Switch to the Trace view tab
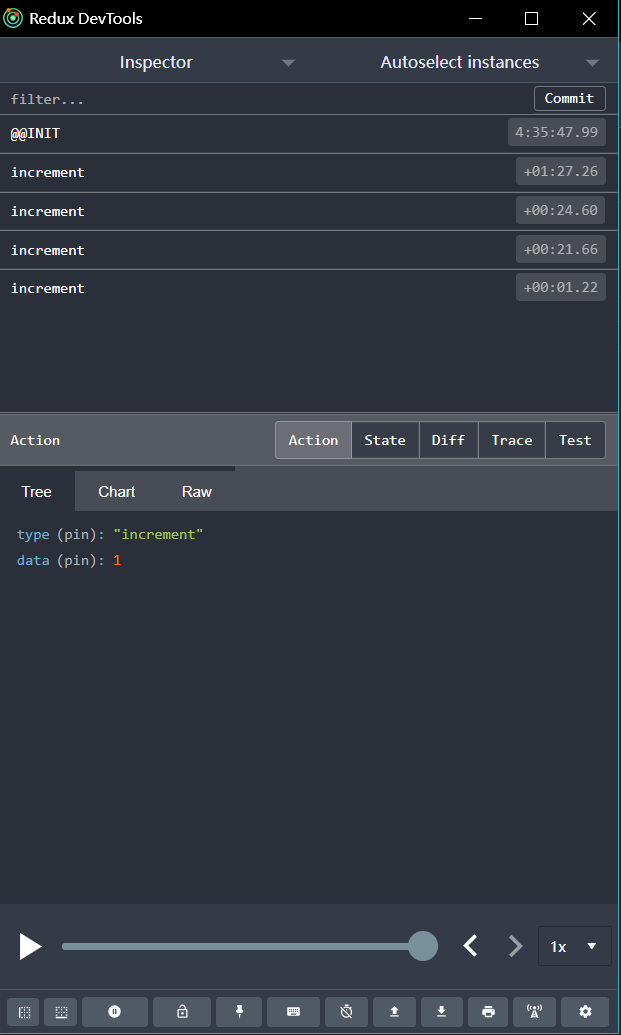 (512, 440)
